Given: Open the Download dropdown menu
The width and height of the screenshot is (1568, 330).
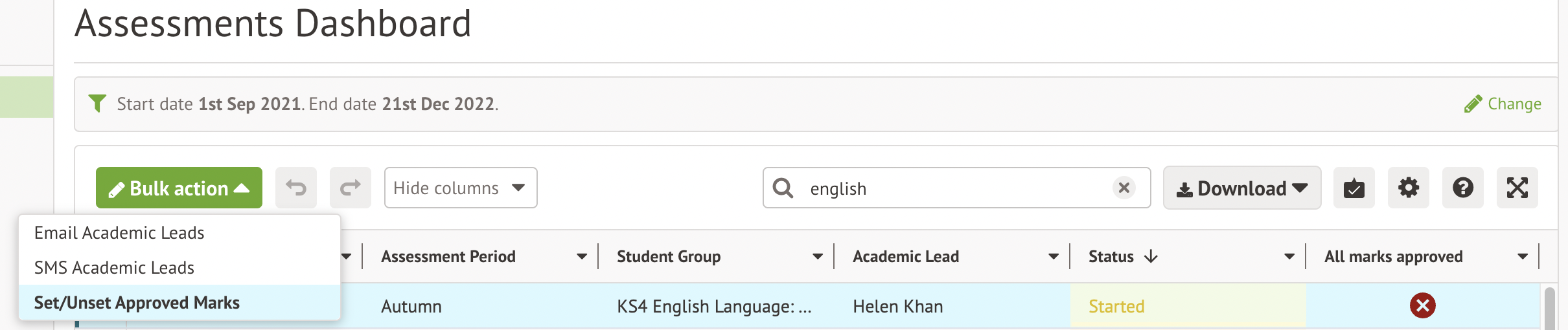Looking at the screenshot, I should click(1241, 188).
